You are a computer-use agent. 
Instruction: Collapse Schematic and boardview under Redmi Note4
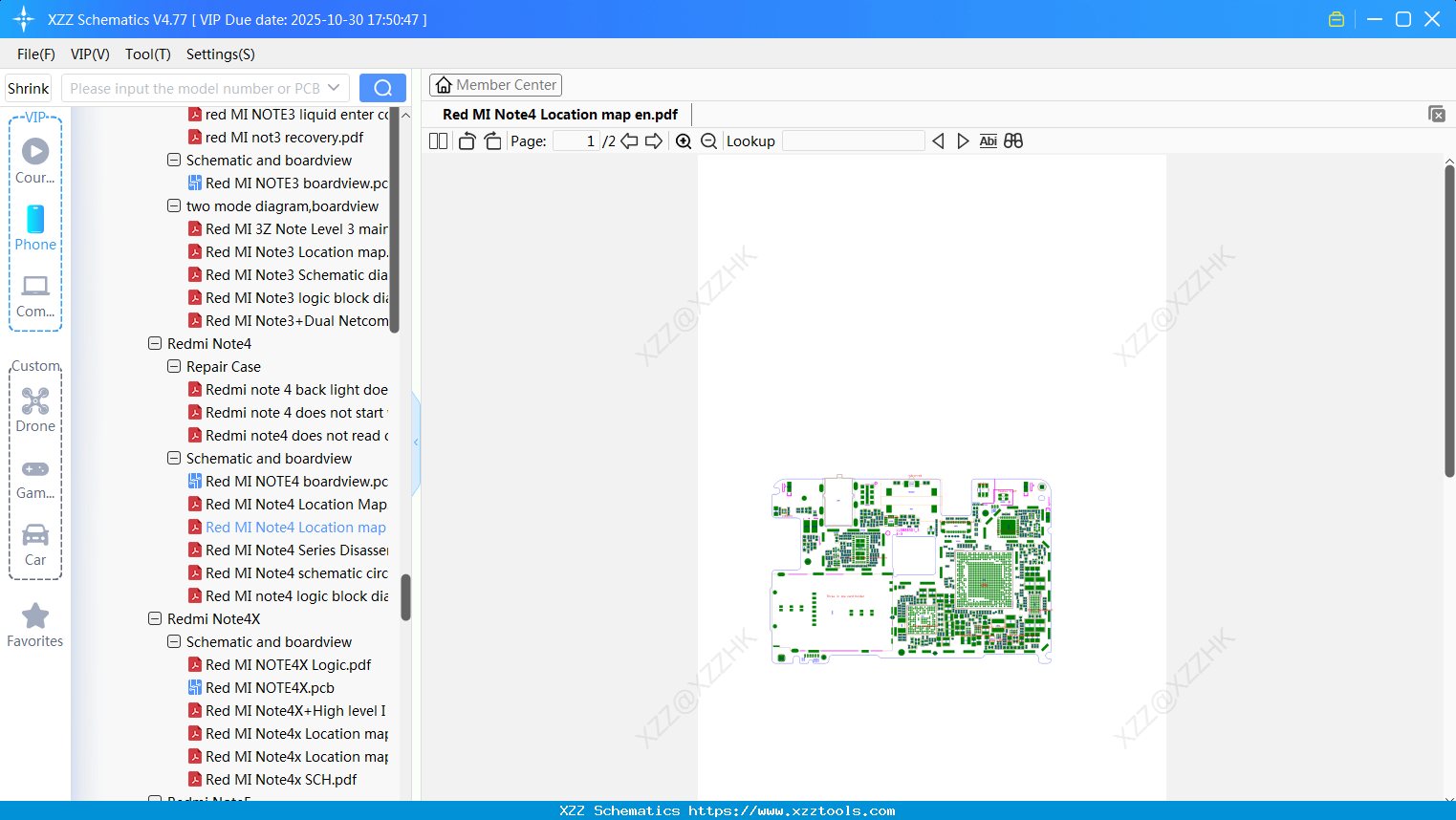[x=174, y=459]
